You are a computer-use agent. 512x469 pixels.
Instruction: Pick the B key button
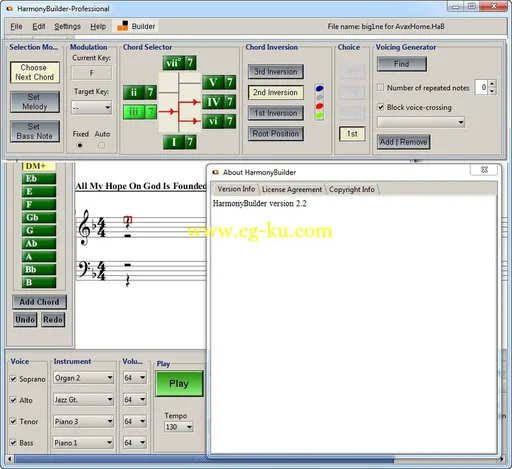pos(39,283)
